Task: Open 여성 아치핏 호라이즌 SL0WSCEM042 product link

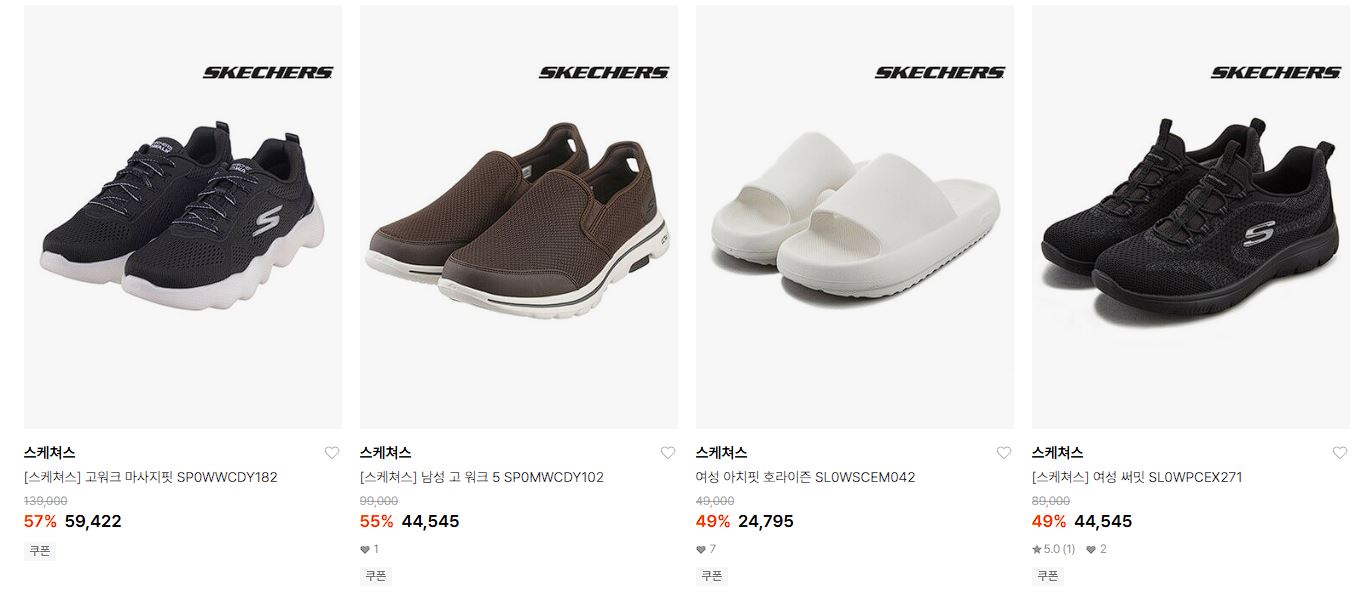Action: click(x=806, y=477)
